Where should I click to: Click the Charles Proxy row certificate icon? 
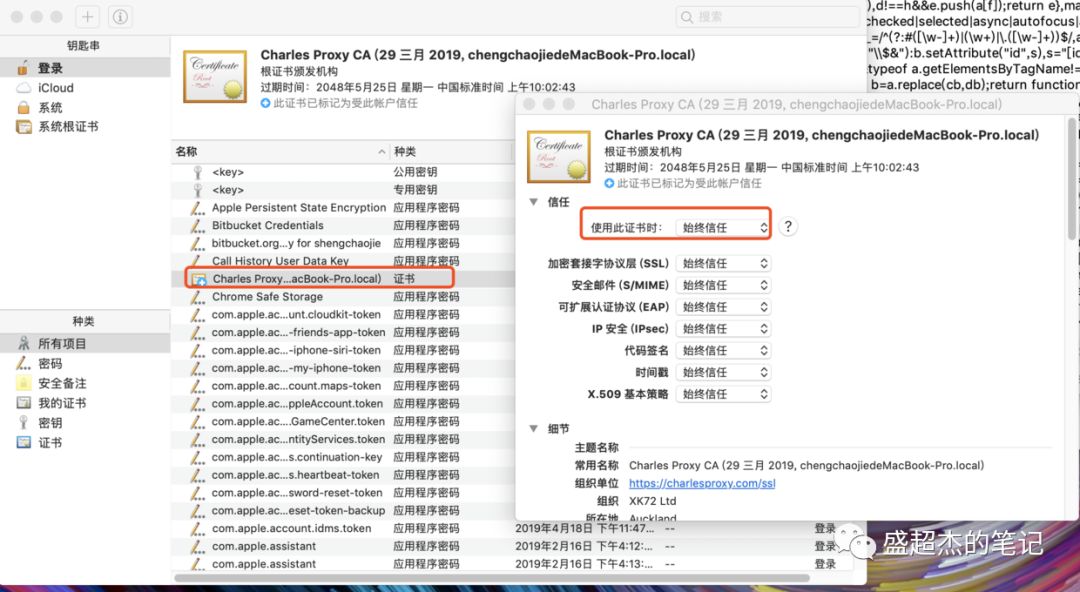pos(199,279)
